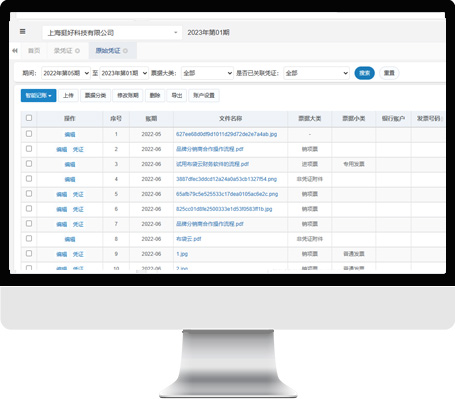The image size is (455, 399).
Task: Enable the checkbox for row 8
Action: 29,239
